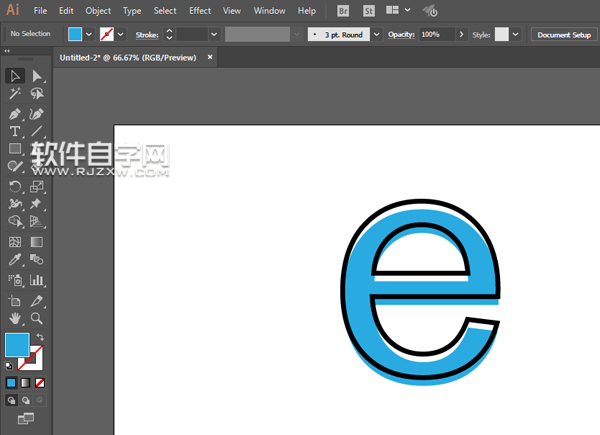Click the blue Fill swatch in toolbar
The height and width of the screenshot is (435, 600).
[17, 345]
